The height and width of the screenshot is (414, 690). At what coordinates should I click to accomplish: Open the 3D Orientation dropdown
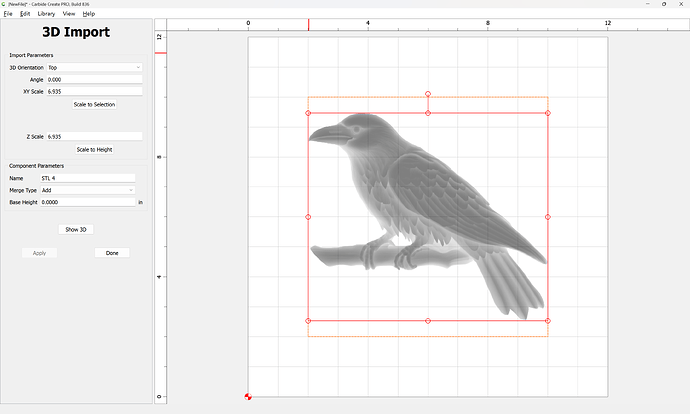pos(94,67)
